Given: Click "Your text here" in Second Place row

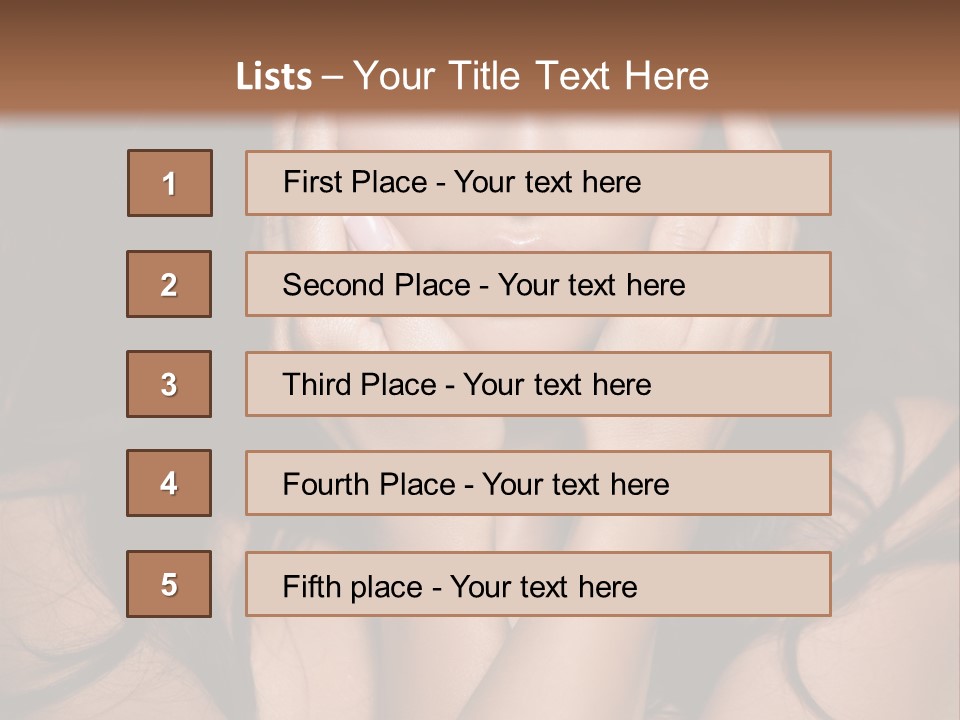Looking at the screenshot, I should pos(591,285).
